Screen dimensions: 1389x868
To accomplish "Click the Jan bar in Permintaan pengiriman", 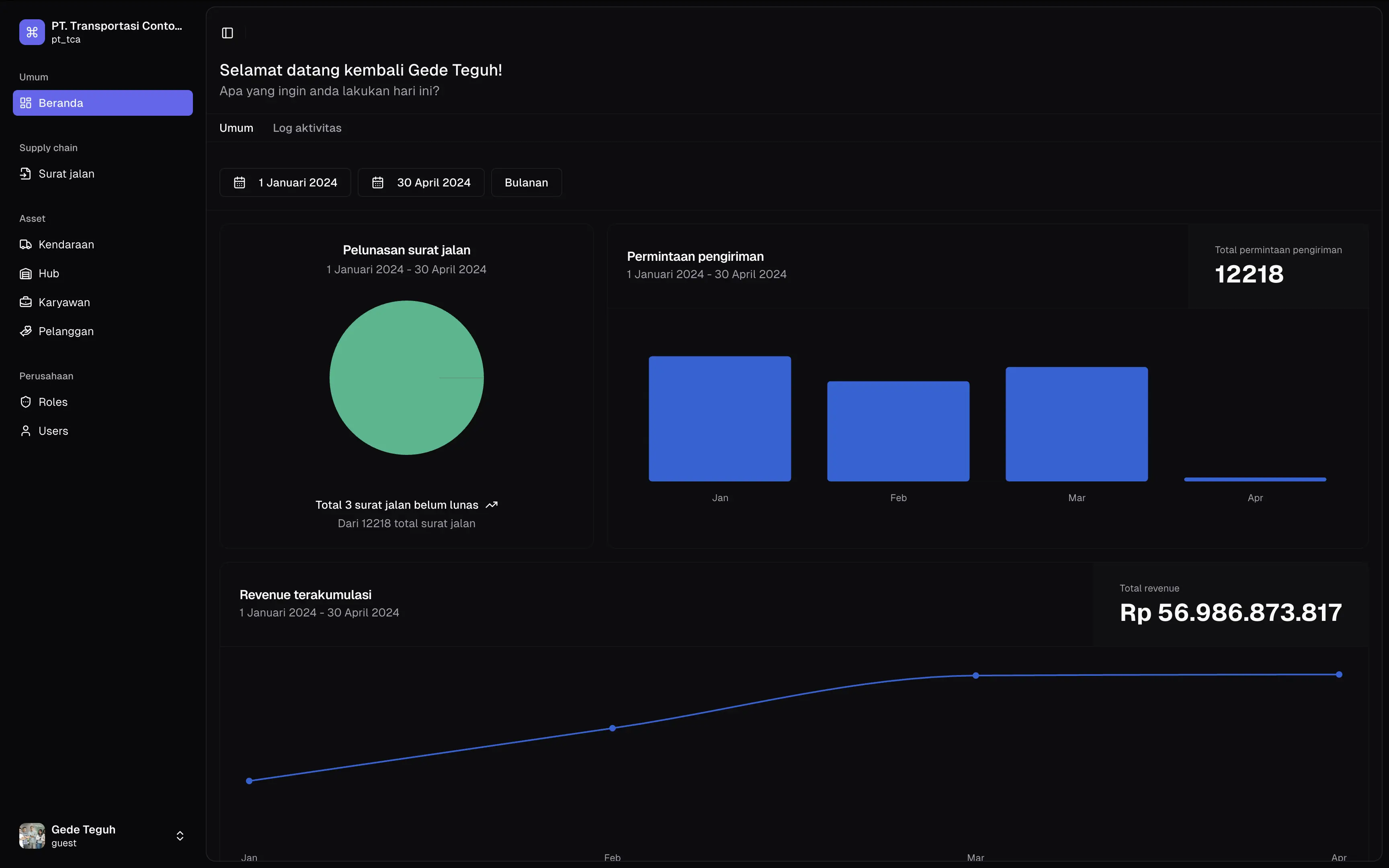I will (720, 418).
